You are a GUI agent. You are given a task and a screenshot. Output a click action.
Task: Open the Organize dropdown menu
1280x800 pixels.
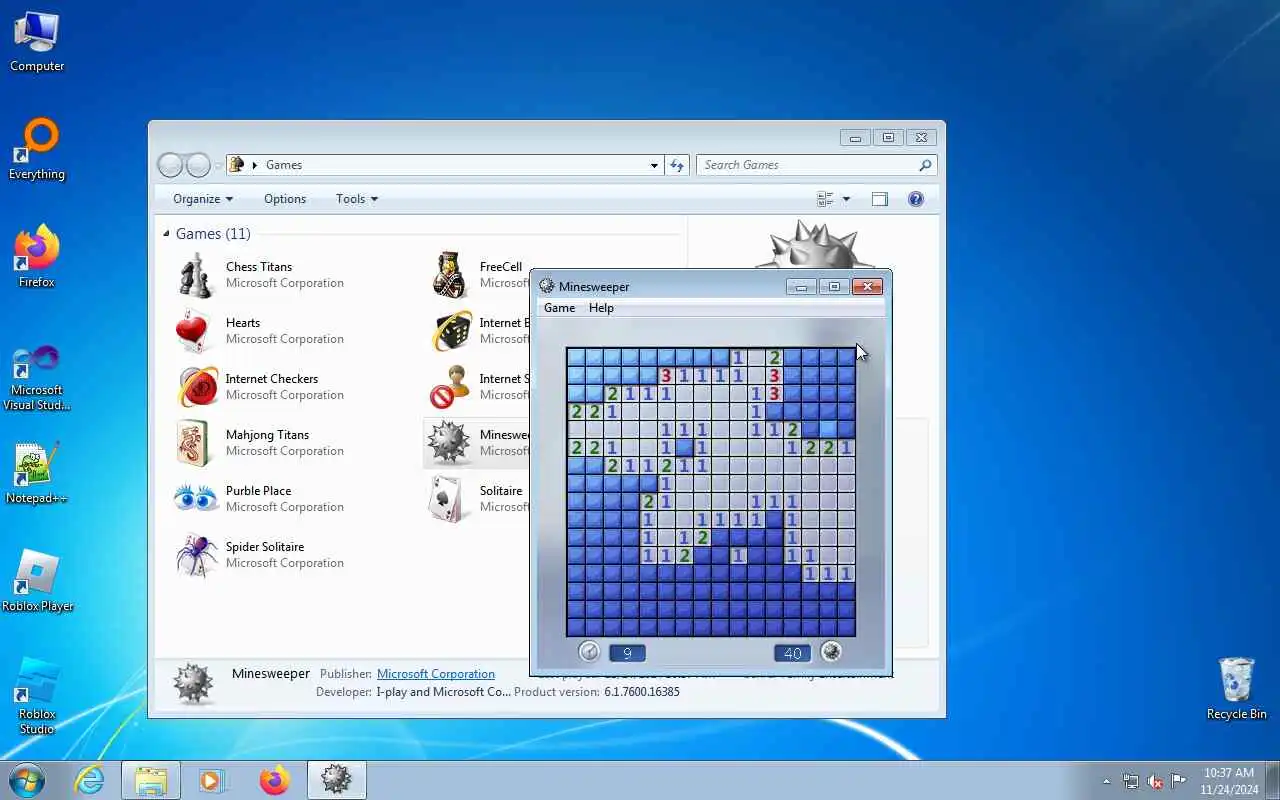pyautogui.click(x=203, y=199)
